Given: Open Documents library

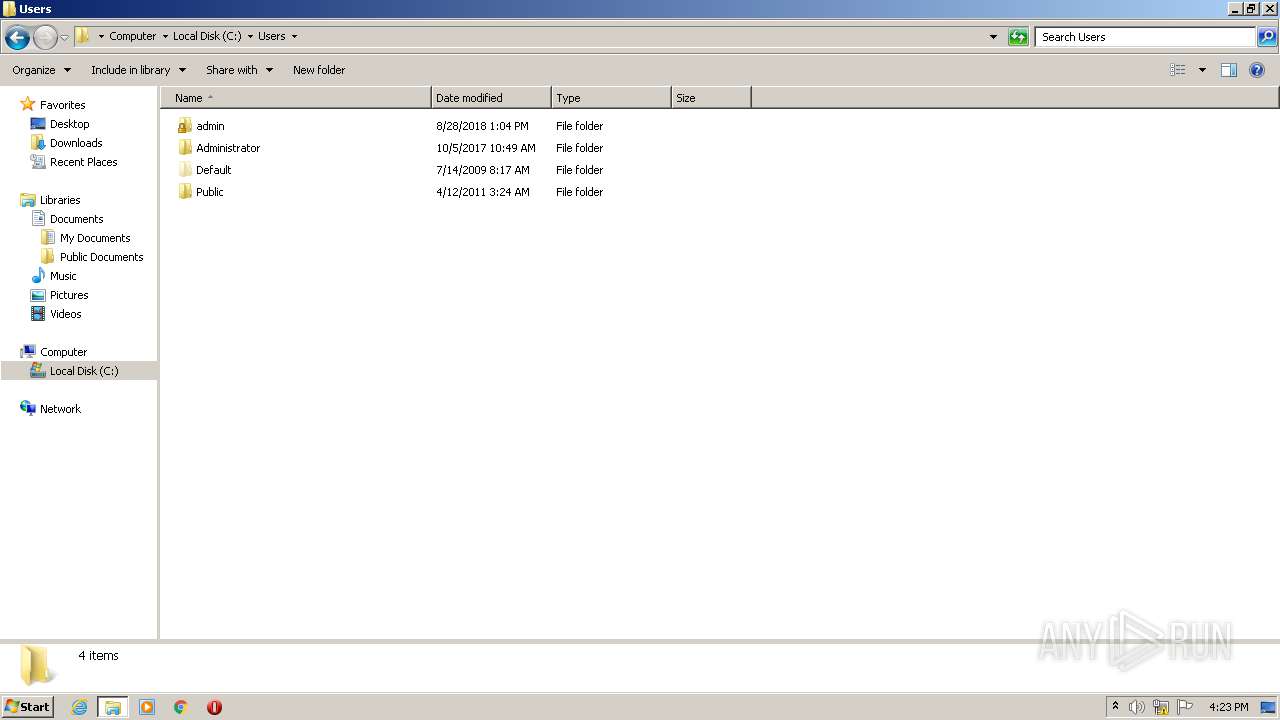Looking at the screenshot, I should coord(76,219).
